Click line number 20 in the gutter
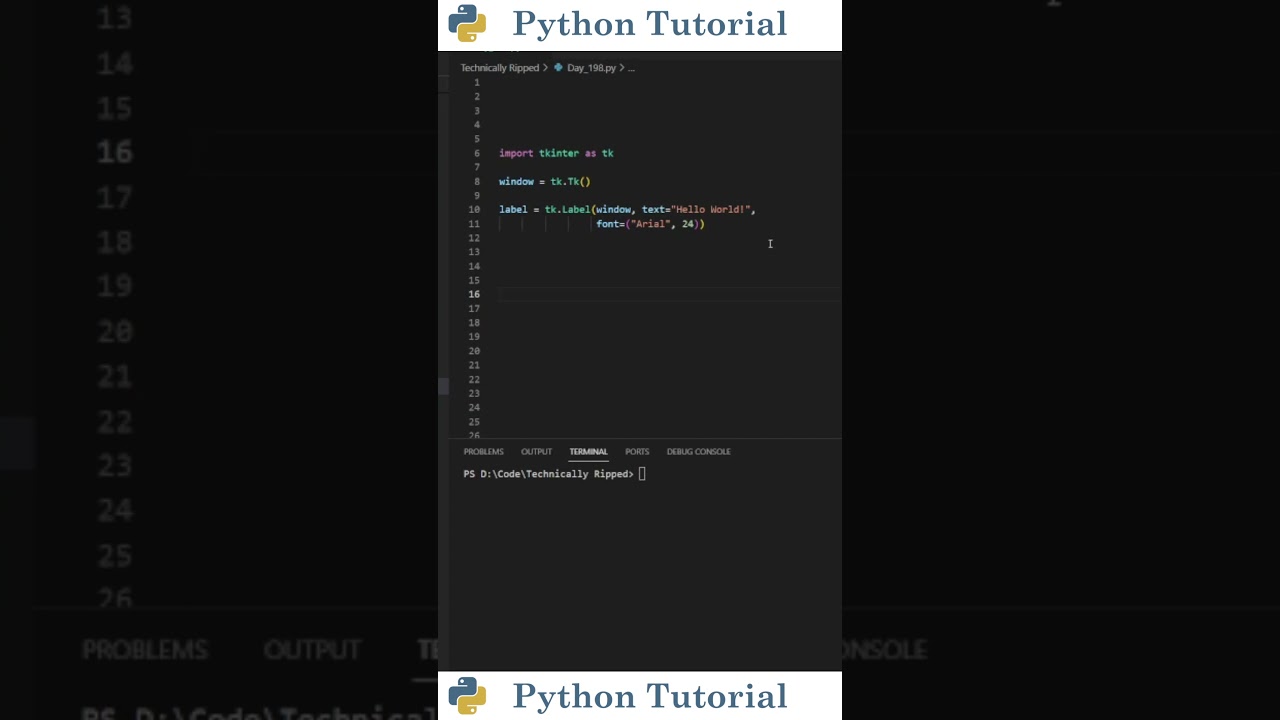 pos(474,351)
